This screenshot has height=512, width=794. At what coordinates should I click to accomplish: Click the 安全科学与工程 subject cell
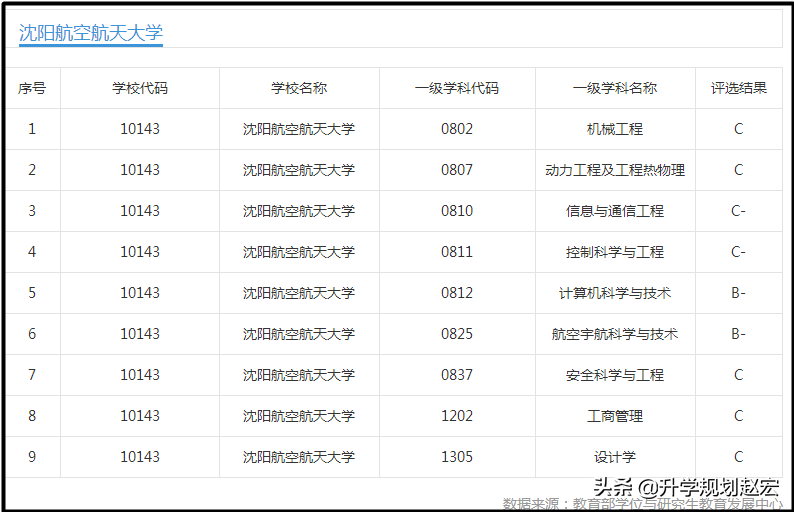pyautogui.click(x=615, y=375)
